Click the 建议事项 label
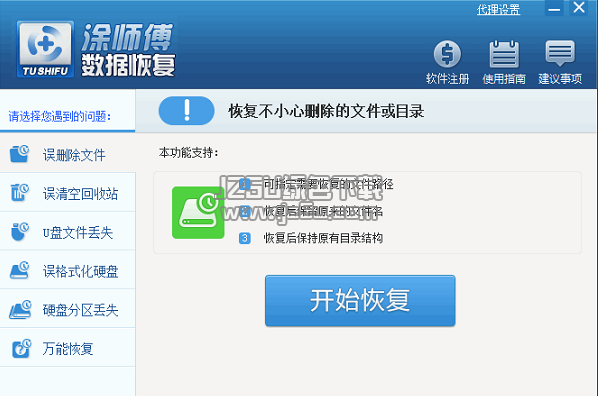 point(560,79)
